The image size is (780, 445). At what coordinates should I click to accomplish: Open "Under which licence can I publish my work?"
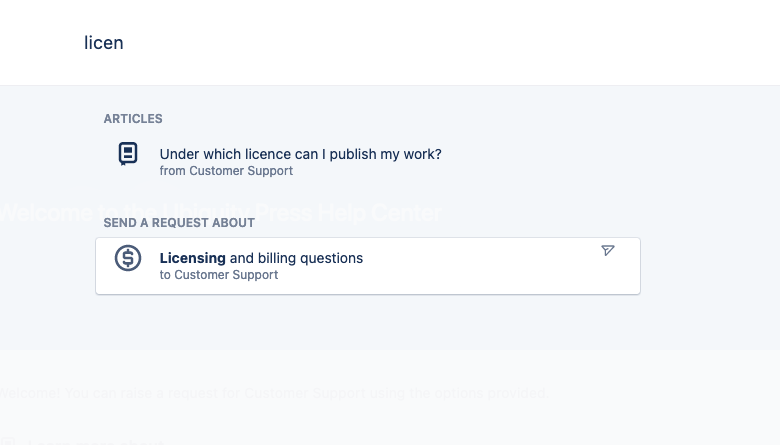[x=300, y=154]
